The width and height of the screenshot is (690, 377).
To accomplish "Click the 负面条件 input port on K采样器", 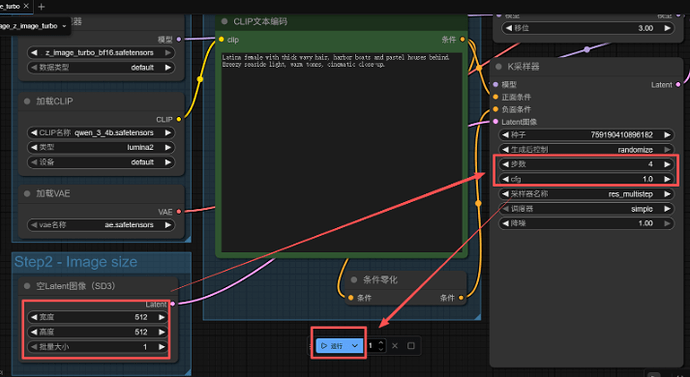I will point(496,109).
